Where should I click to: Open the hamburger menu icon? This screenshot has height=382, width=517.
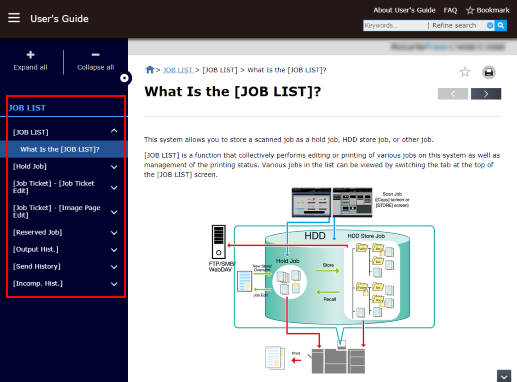pyautogui.click(x=14, y=18)
